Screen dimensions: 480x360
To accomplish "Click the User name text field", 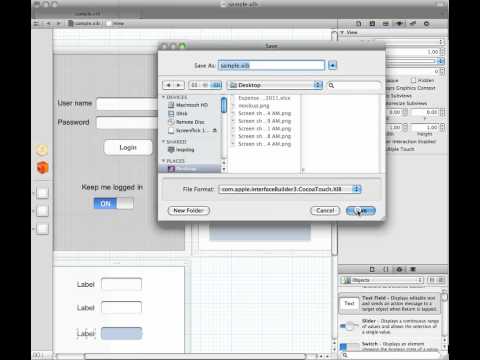I will point(127,104).
